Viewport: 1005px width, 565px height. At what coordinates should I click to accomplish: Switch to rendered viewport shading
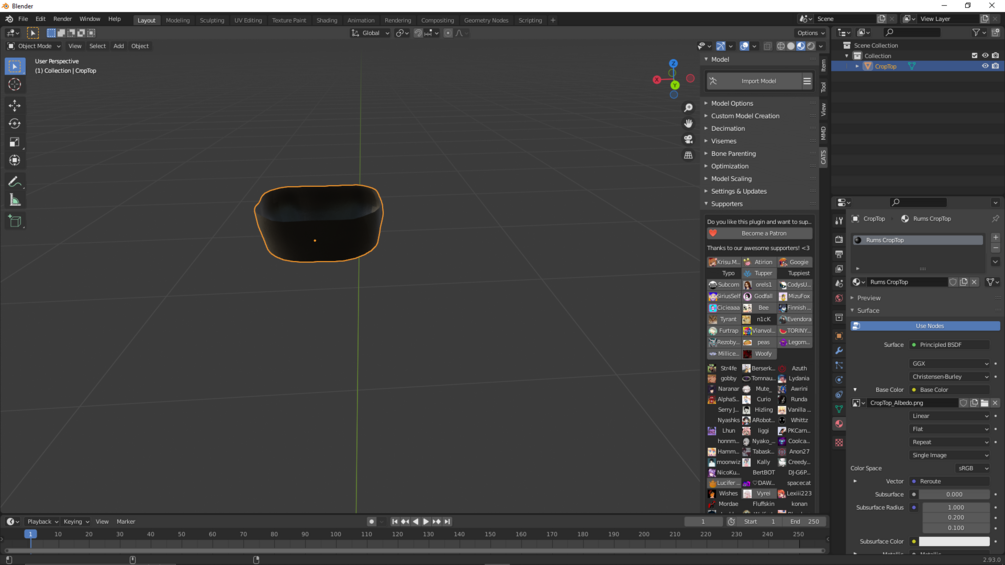click(x=811, y=46)
